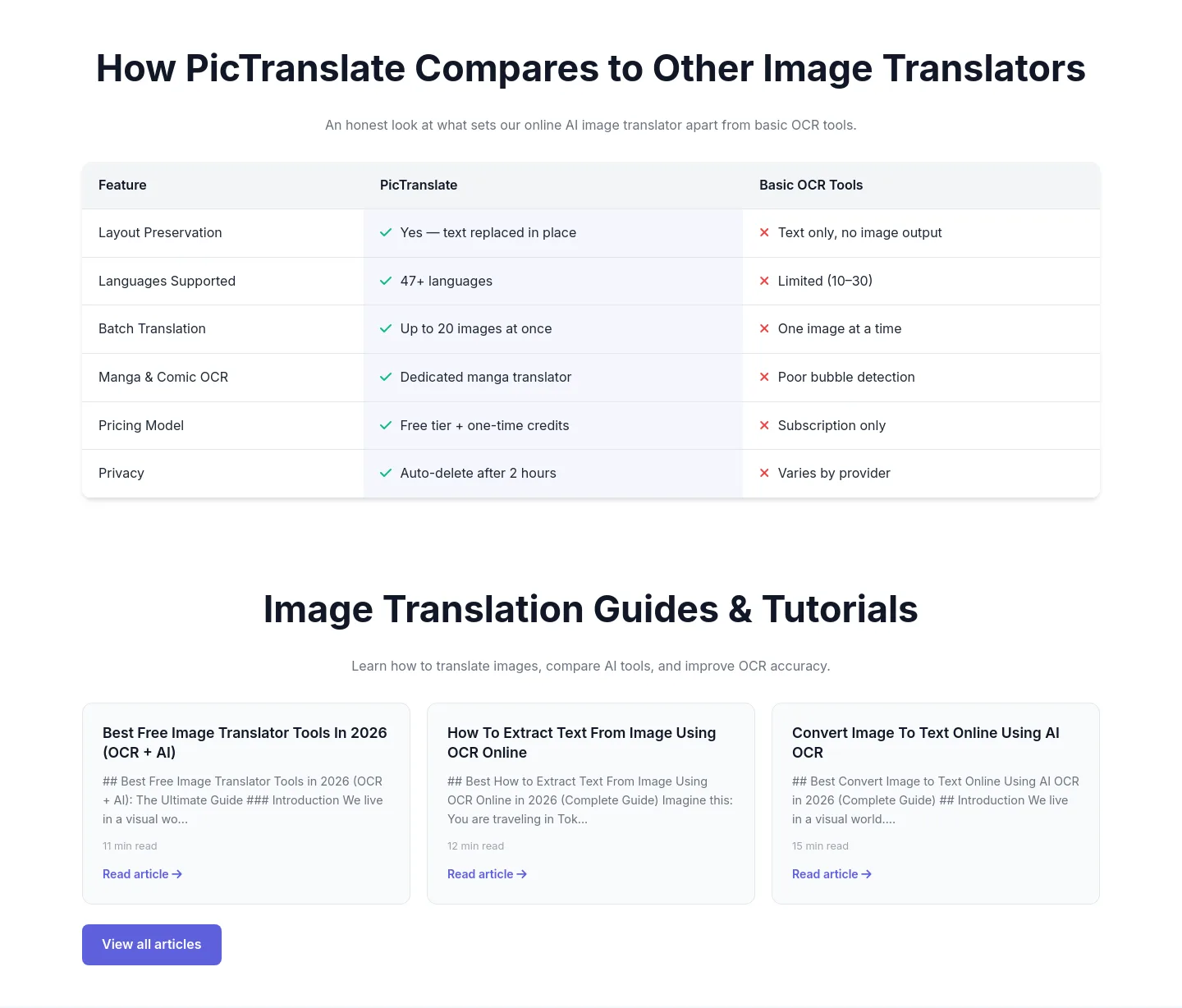Click the Basic OCR Tools column header
Image resolution: width=1182 pixels, height=1008 pixels.
tap(811, 186)
